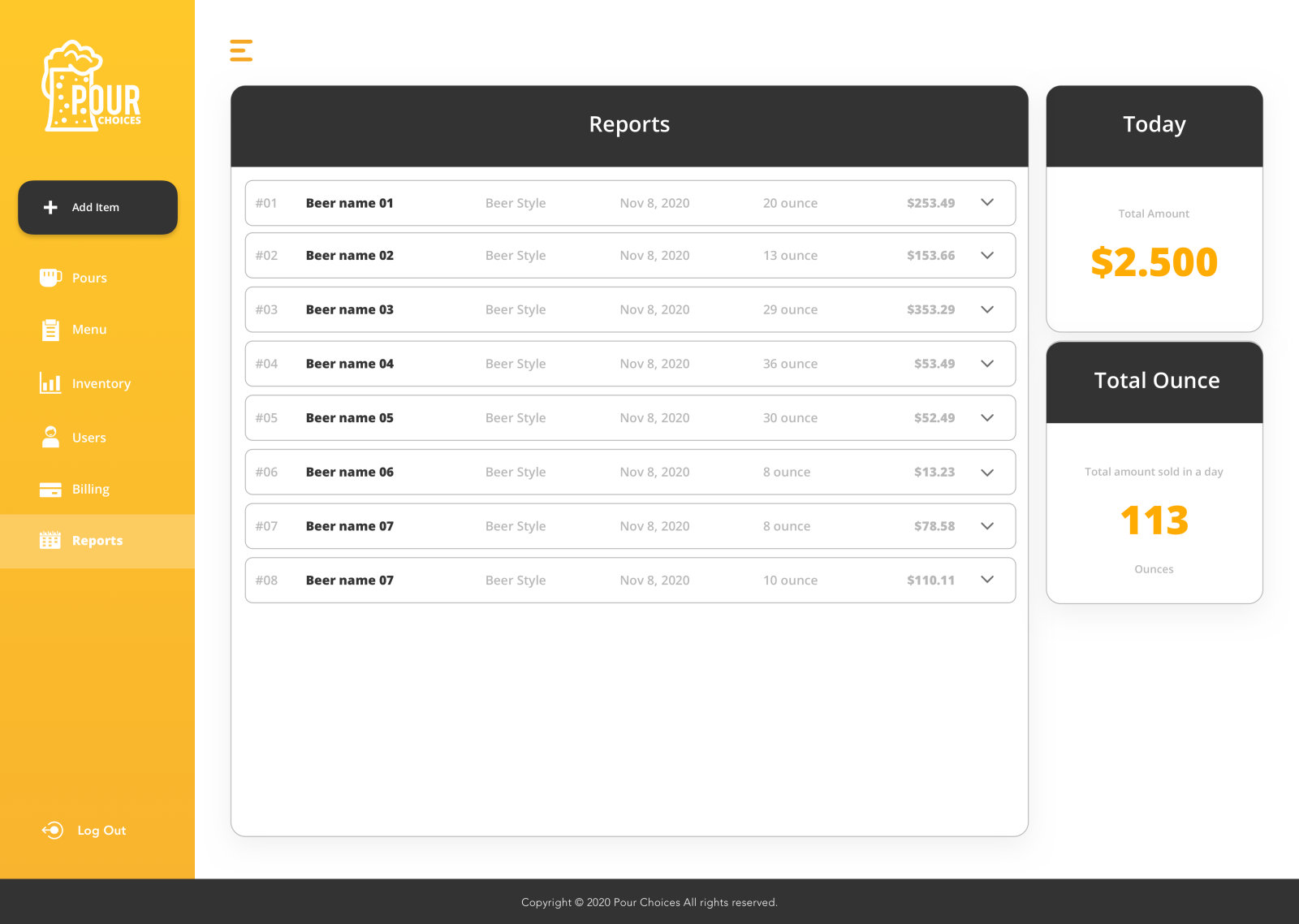
Task: Click the Beer name 03 text
Action: point(350,309)
